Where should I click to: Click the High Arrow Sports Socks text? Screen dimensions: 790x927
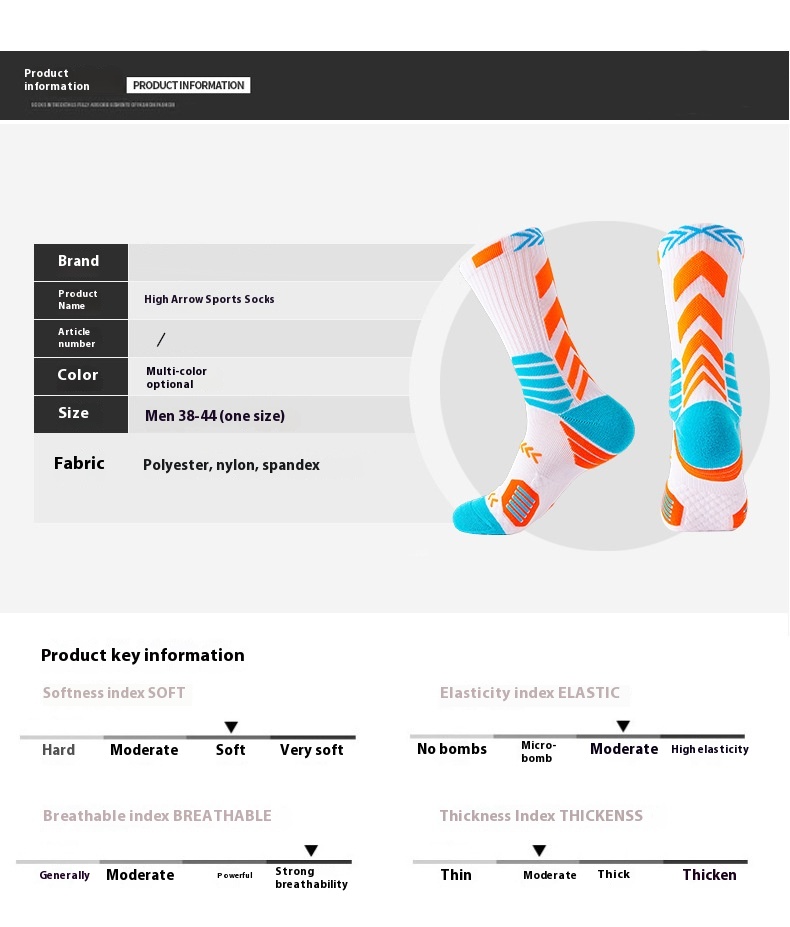[209, 299]
